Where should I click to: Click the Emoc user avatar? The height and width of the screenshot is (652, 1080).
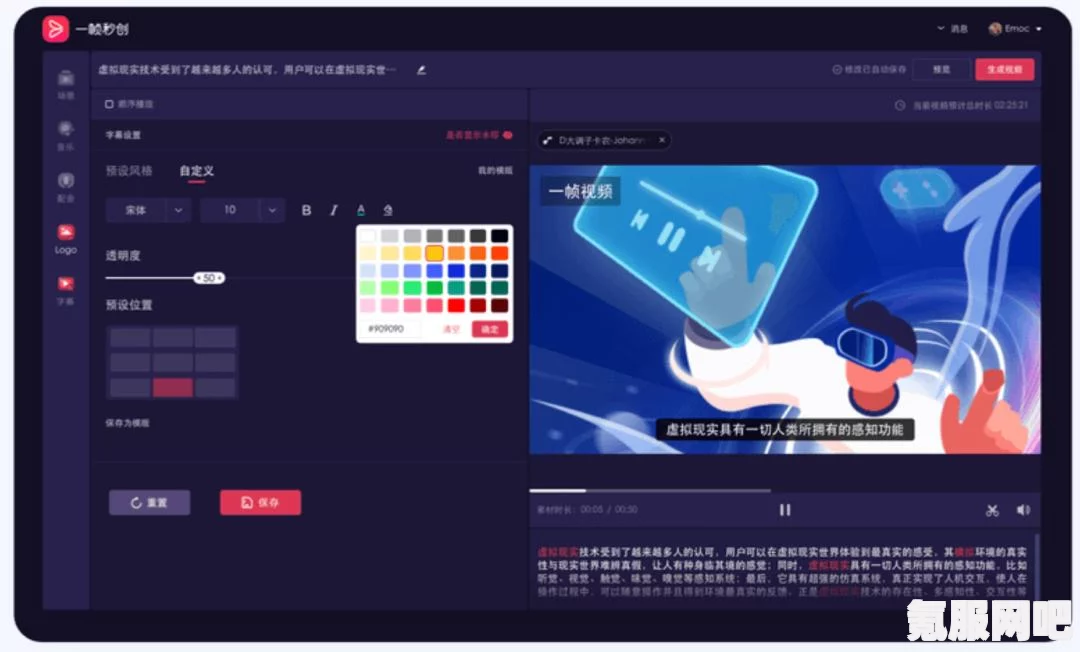[x=995, y=28]
